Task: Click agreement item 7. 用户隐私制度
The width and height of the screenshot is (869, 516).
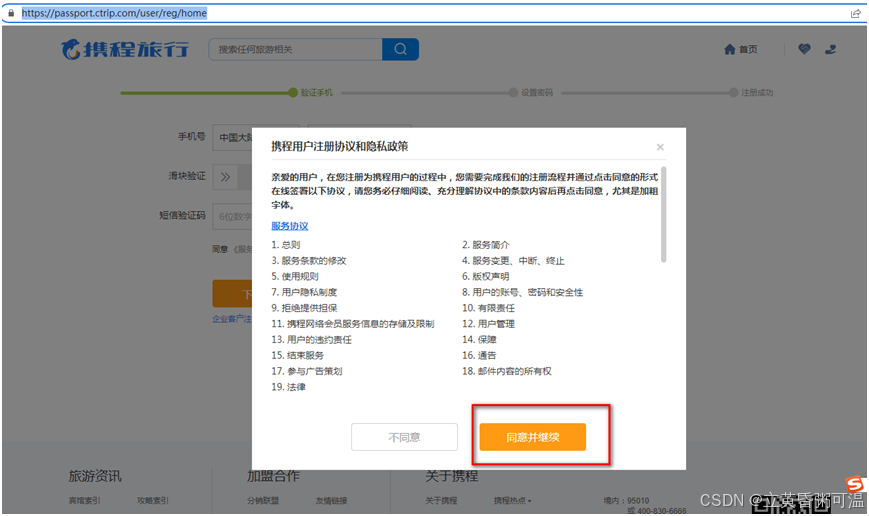Action: click(304, 292)
